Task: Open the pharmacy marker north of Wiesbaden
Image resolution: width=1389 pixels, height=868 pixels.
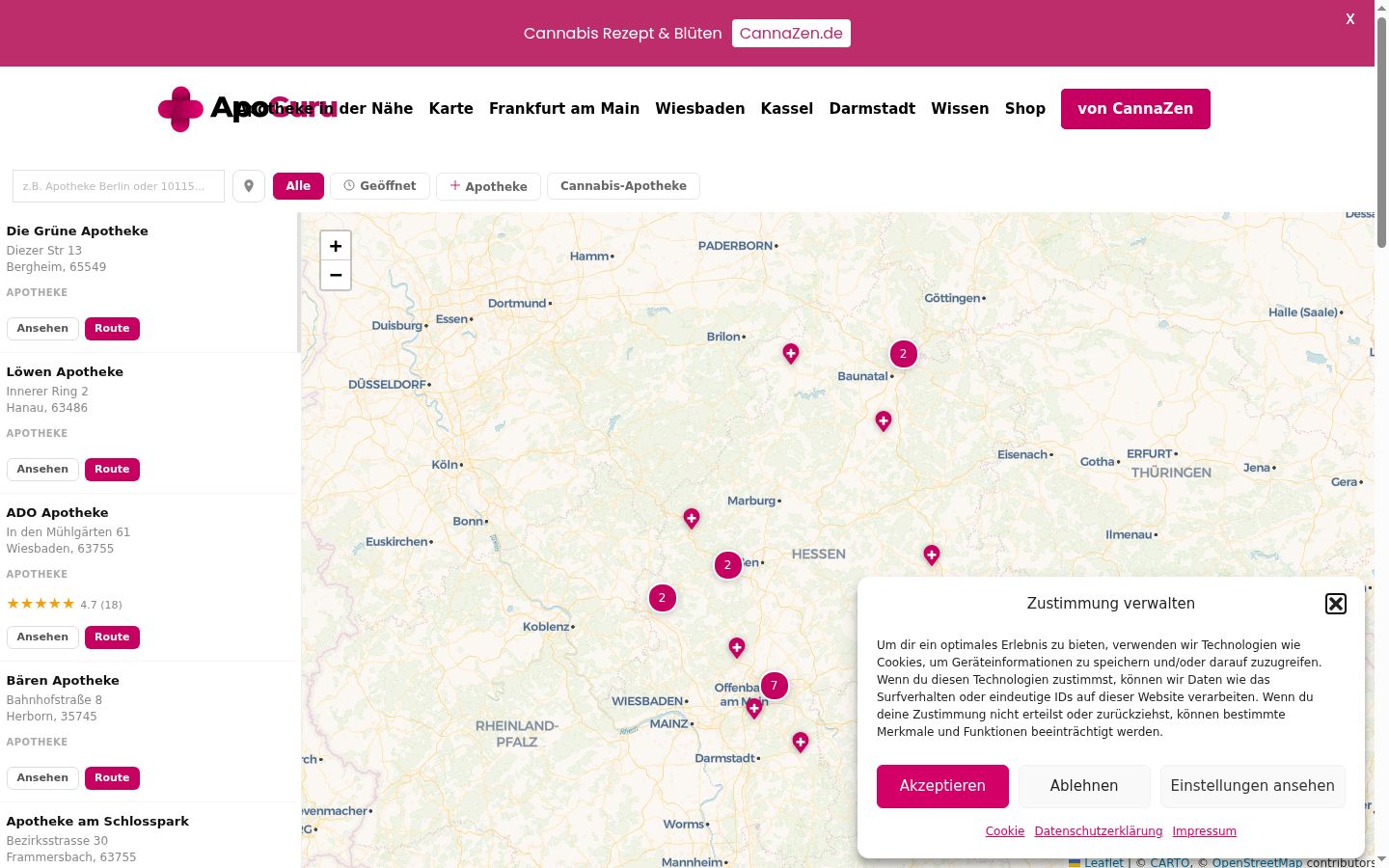Action: coord(737,648)
